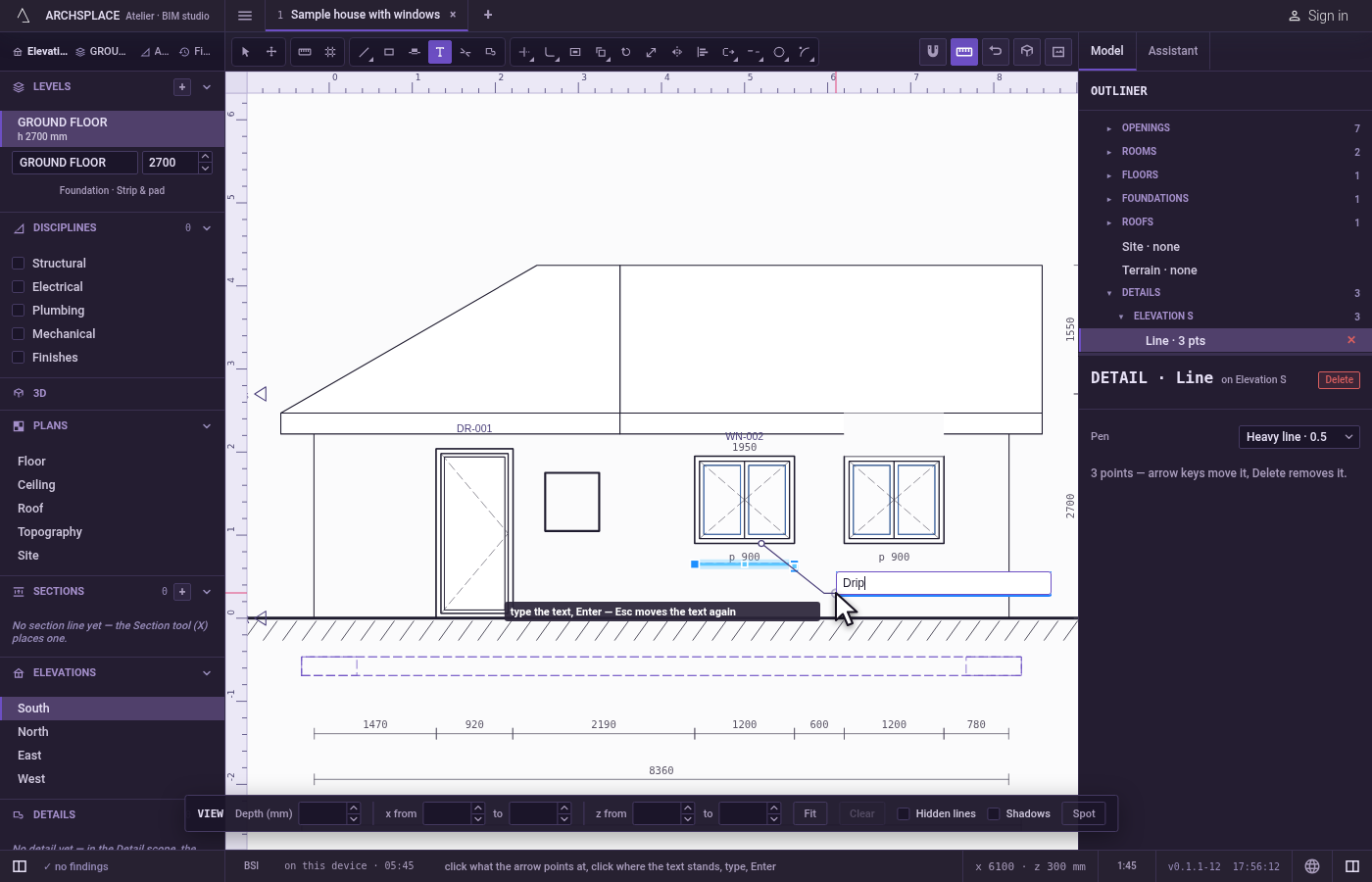
Task: Click the undo arrow icon
Action: click(996, 52)
